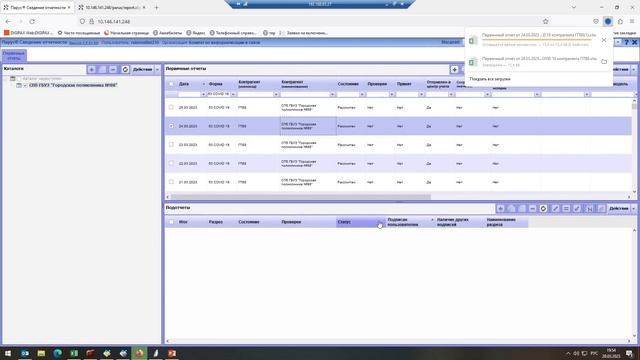
Task: Open the Дата filter dropdown arrow
Action: [203, 94]
